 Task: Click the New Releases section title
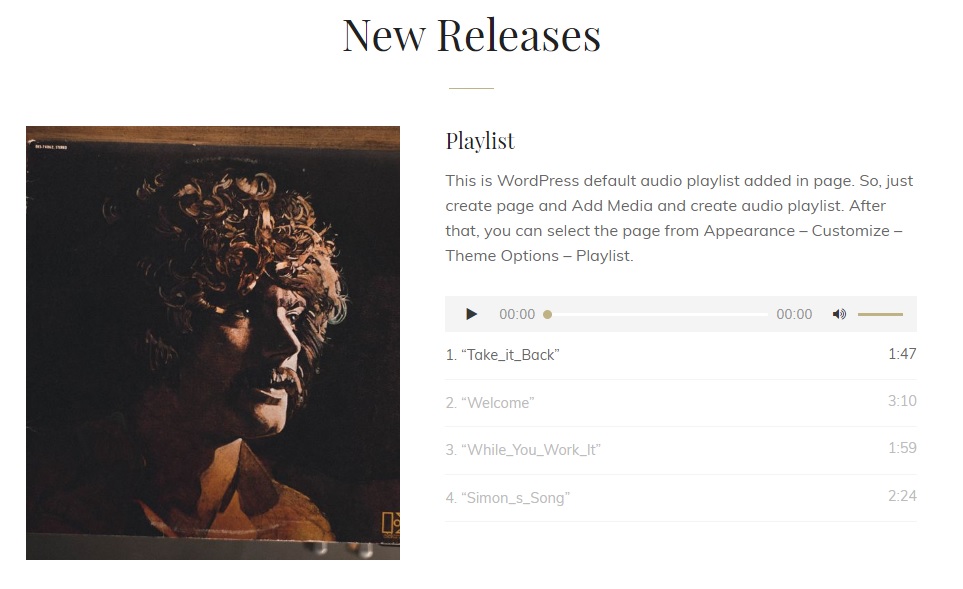(x=472, y=36)
